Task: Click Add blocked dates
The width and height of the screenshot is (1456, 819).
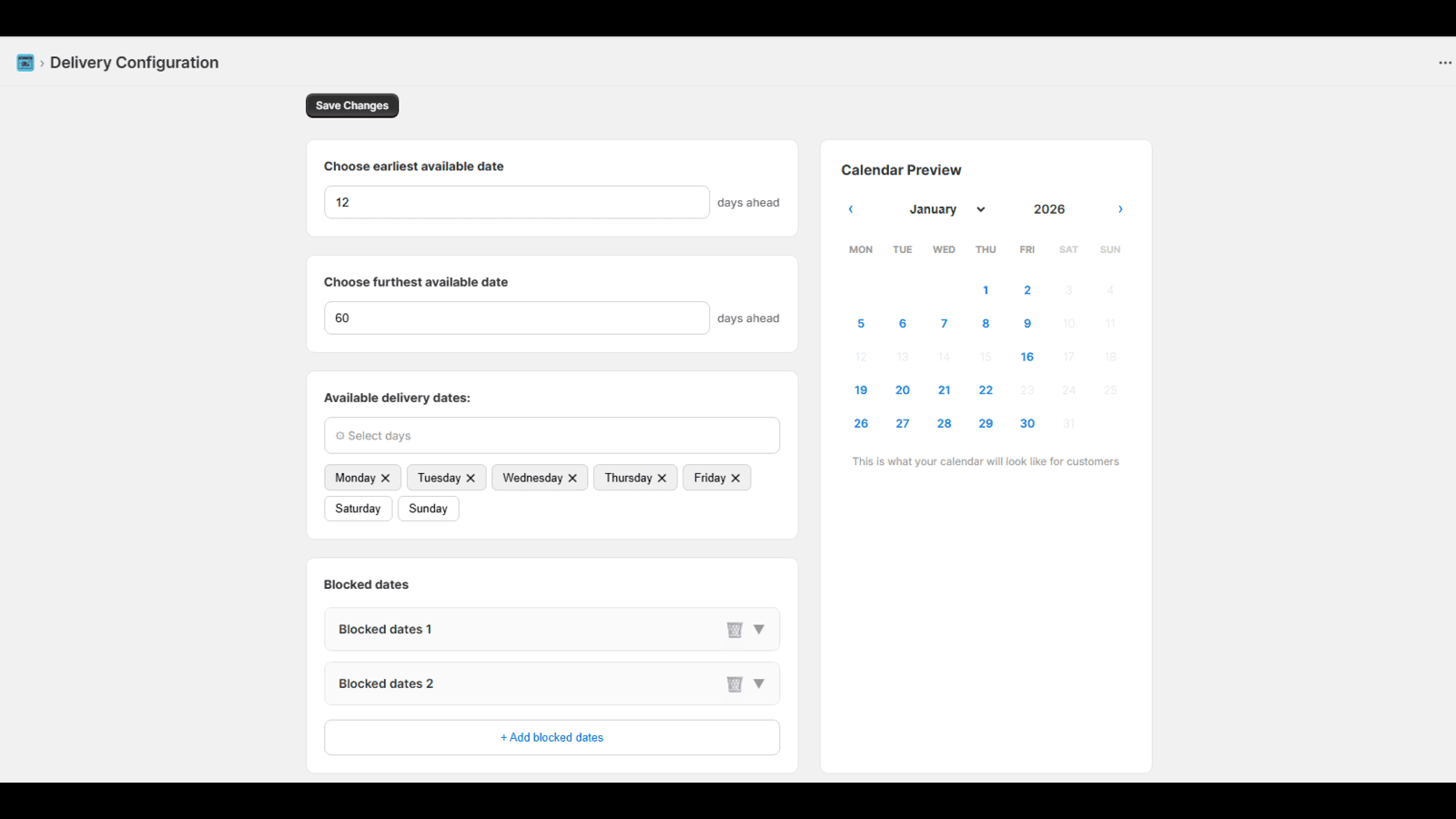Action: pyautogui.click(x=551, y=737)
